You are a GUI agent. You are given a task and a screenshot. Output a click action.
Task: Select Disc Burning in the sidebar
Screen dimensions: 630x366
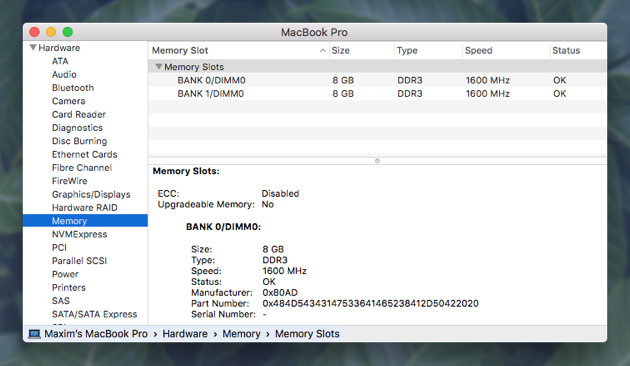click(x=79, y=141)
